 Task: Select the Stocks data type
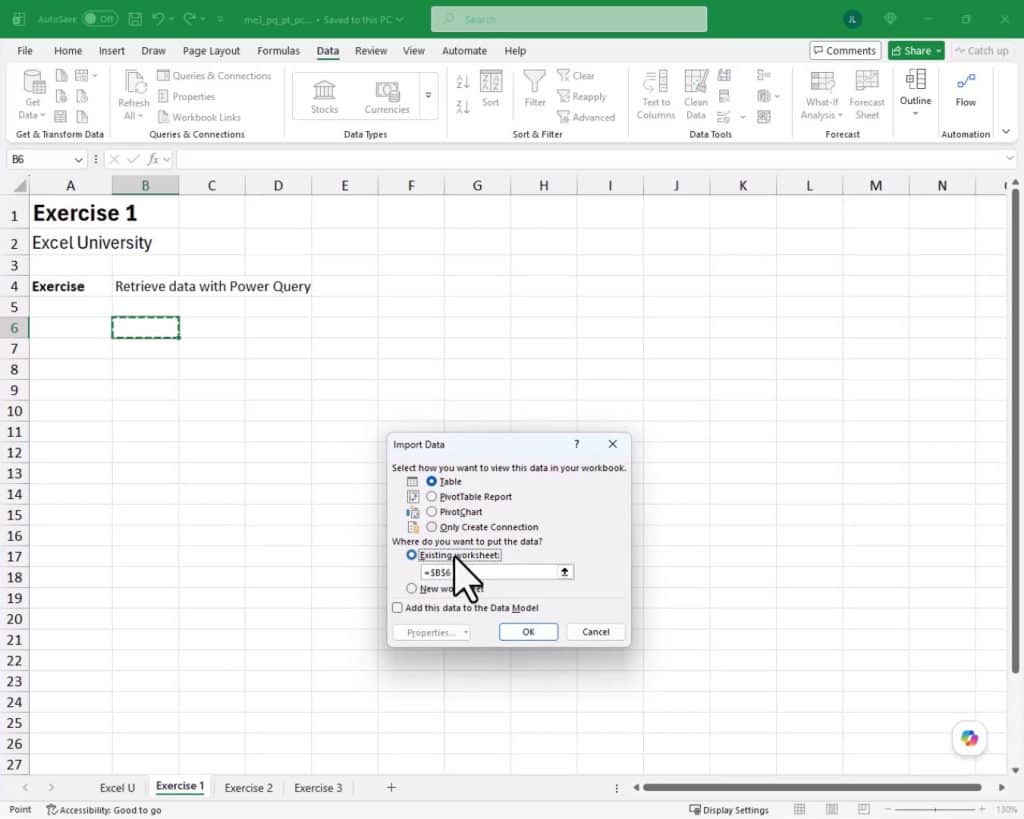click(324, 97)
